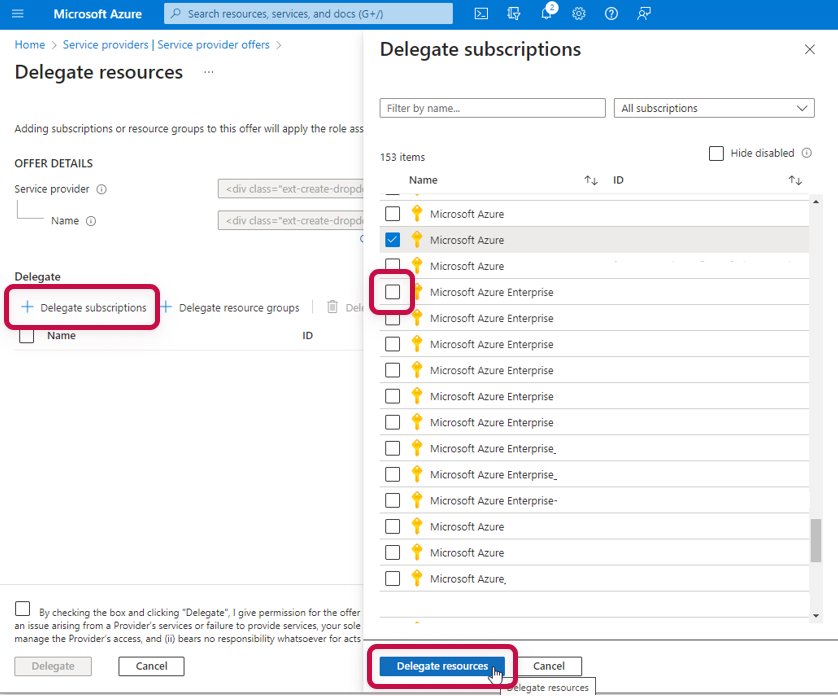The image size is (838, 696).
Task: Open portal settings gear
Action: point(579,14)
